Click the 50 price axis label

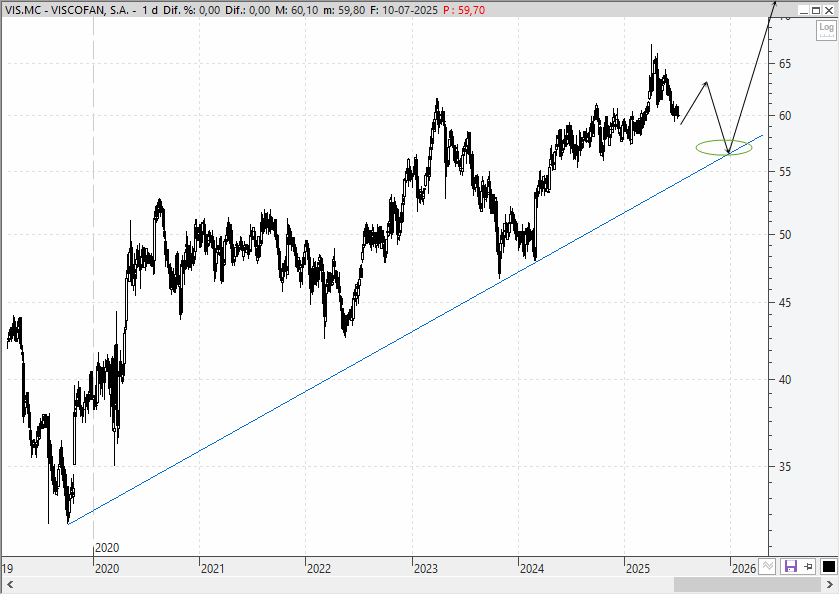785,235
